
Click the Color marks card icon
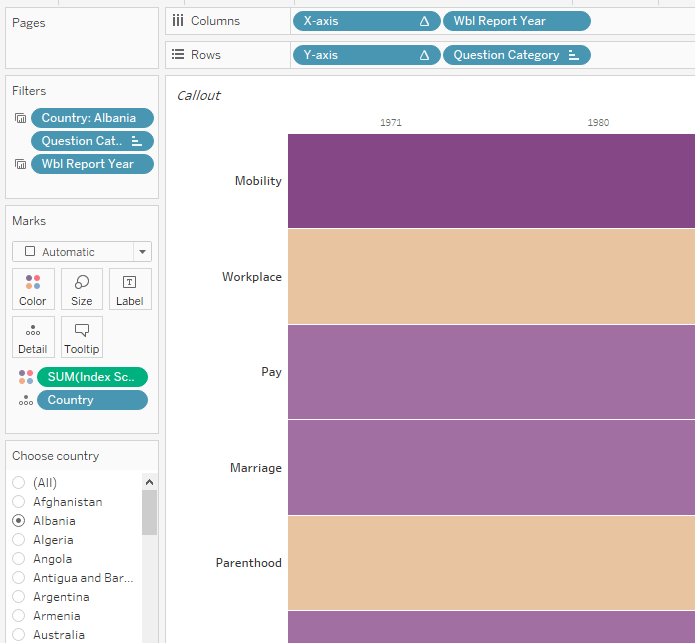33,289
